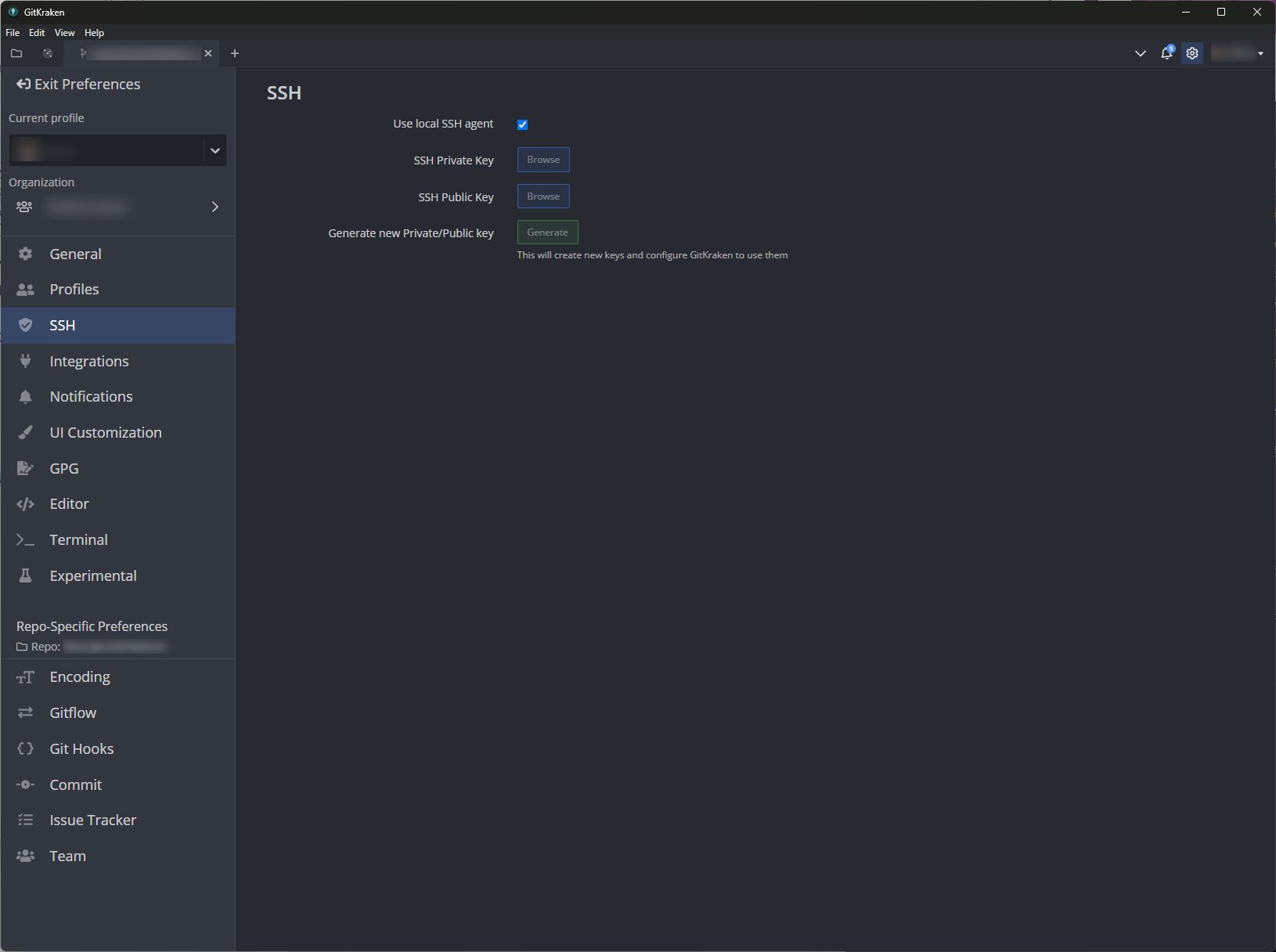The height and width of the screenshot is (952, 1276).
Task: Open notifications bell in top toolbar
Action: (x=1166, y=53)
